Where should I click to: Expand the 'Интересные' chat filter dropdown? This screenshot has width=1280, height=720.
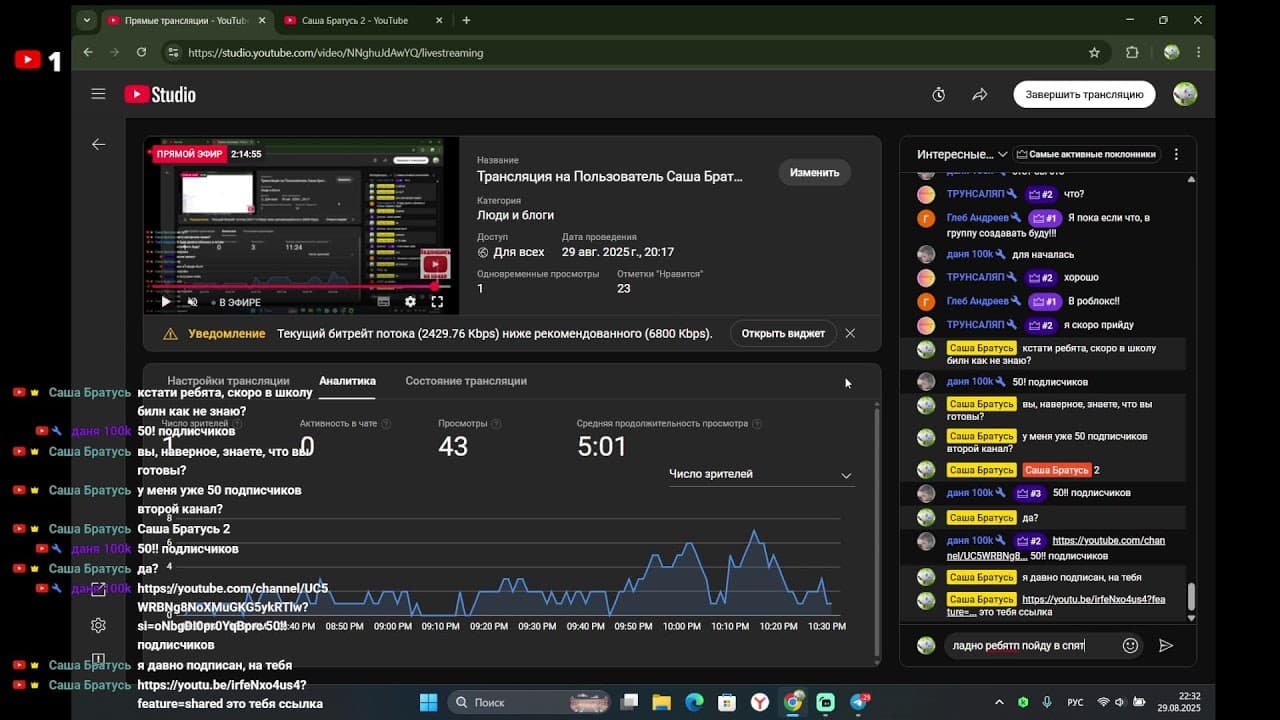click(x=962, y=154)
